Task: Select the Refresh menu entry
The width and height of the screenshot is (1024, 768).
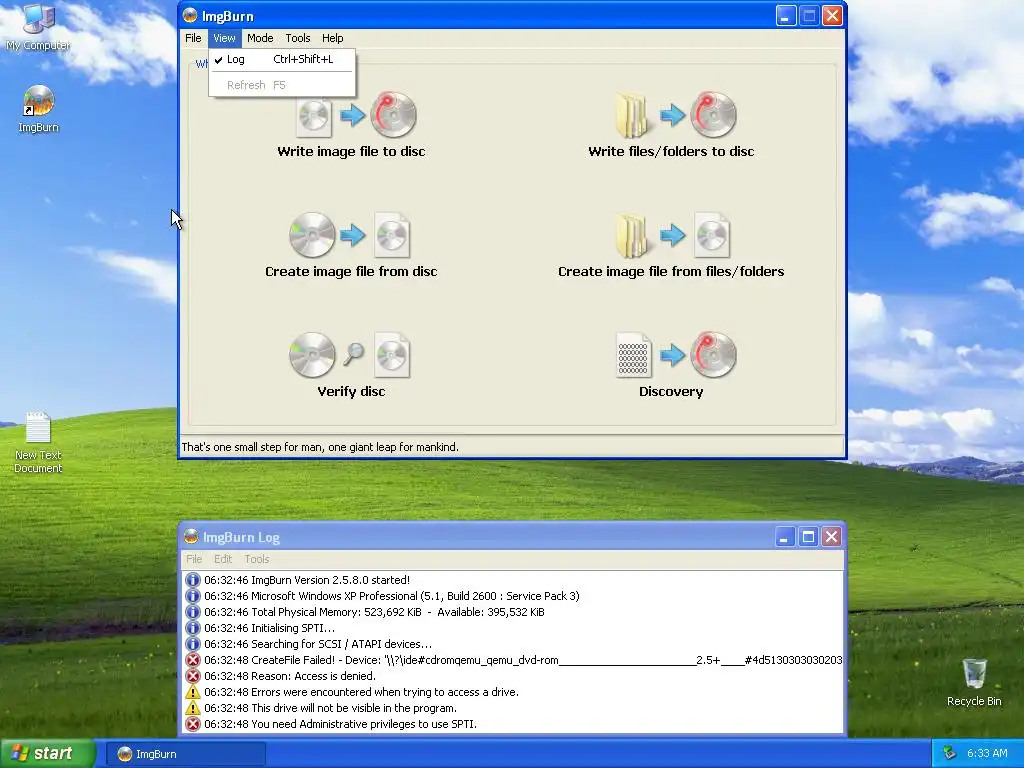Action: [x=282, y=85]
